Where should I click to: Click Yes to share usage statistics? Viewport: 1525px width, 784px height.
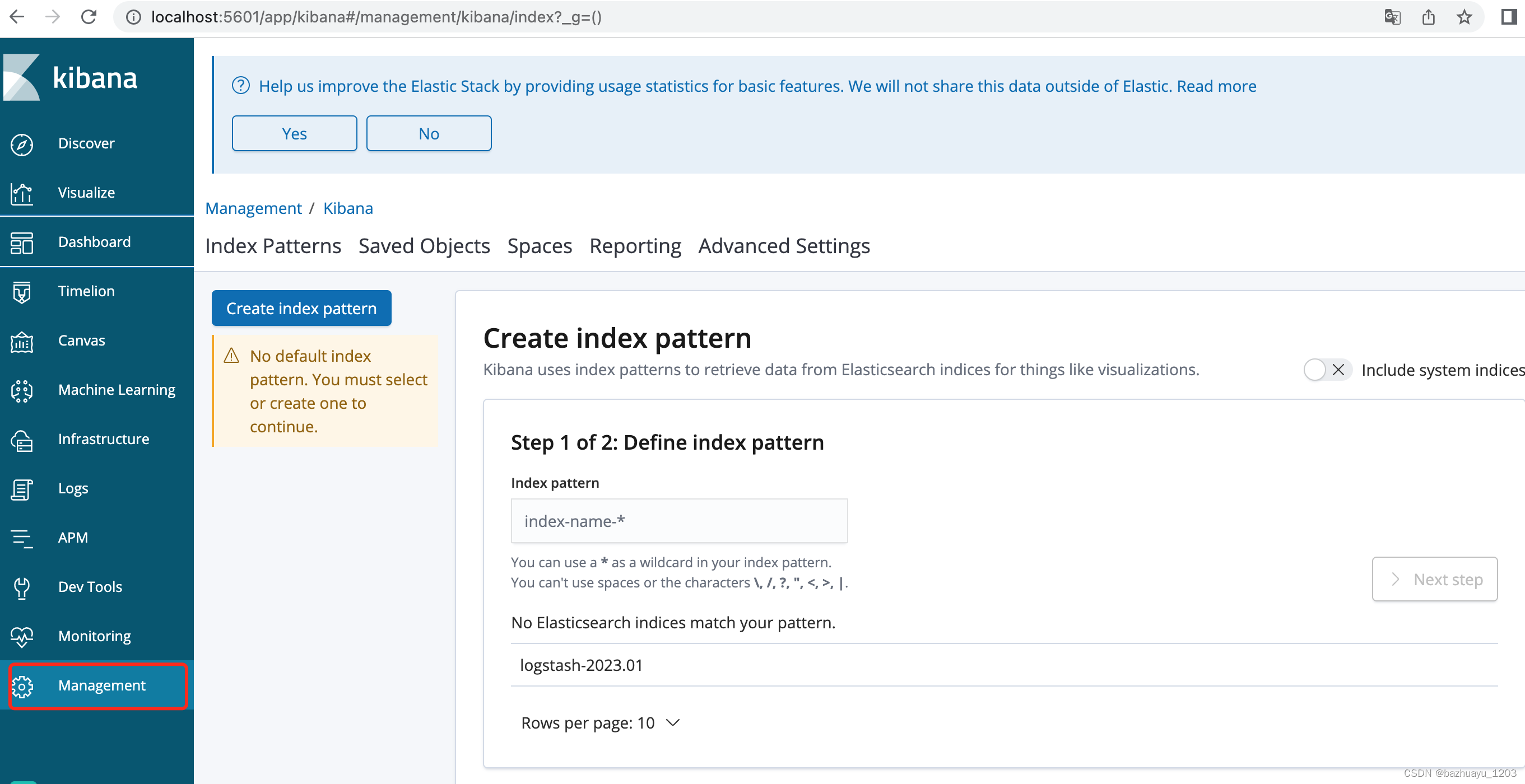point(294,133)
